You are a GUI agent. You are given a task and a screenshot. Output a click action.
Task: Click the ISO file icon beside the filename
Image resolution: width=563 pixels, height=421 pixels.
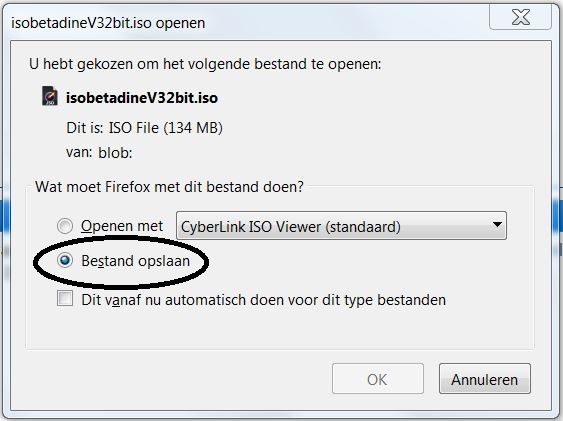tap(50, 96)
